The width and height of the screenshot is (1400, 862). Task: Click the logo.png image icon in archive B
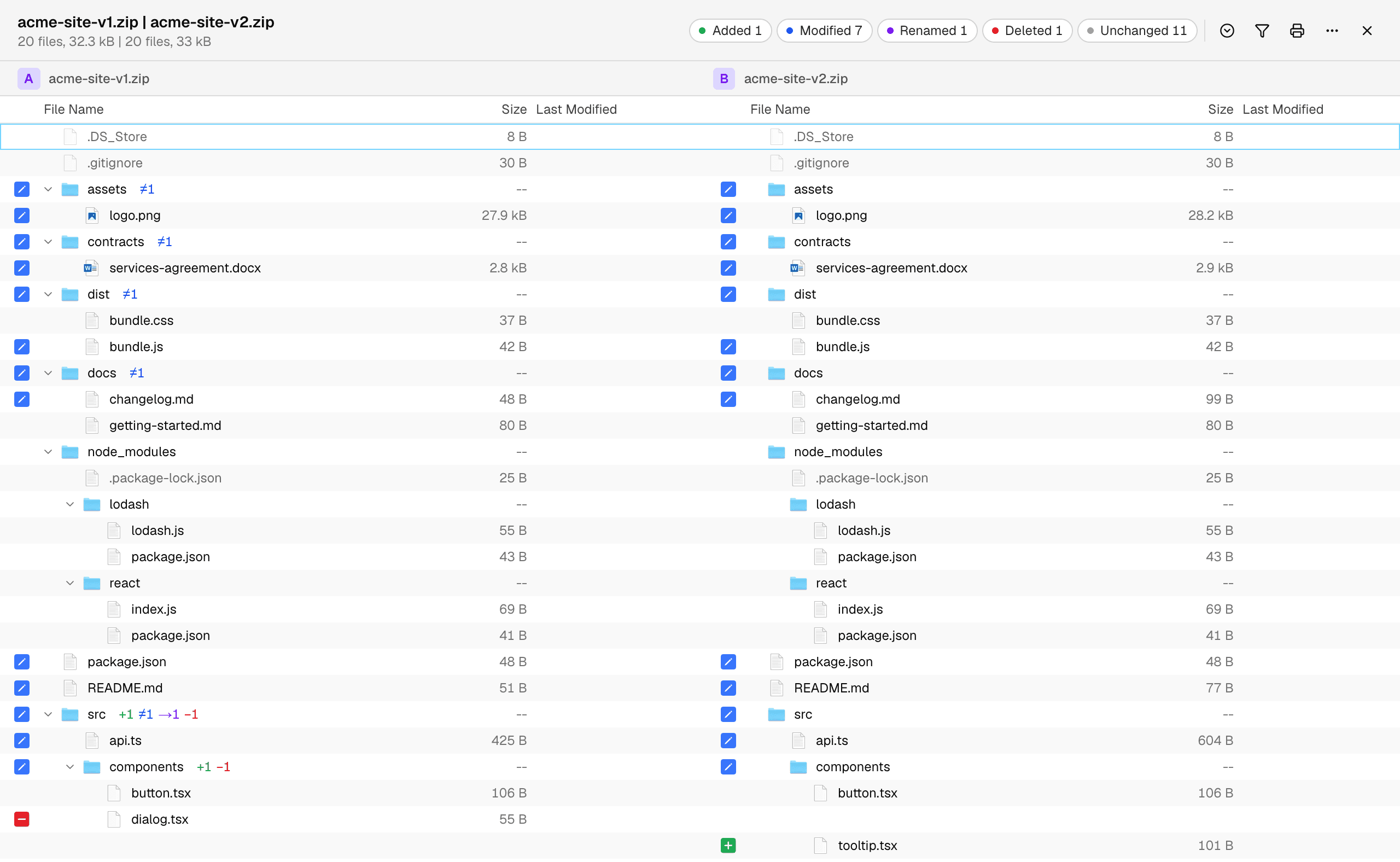pyautogui.click(x=798, y=215)
